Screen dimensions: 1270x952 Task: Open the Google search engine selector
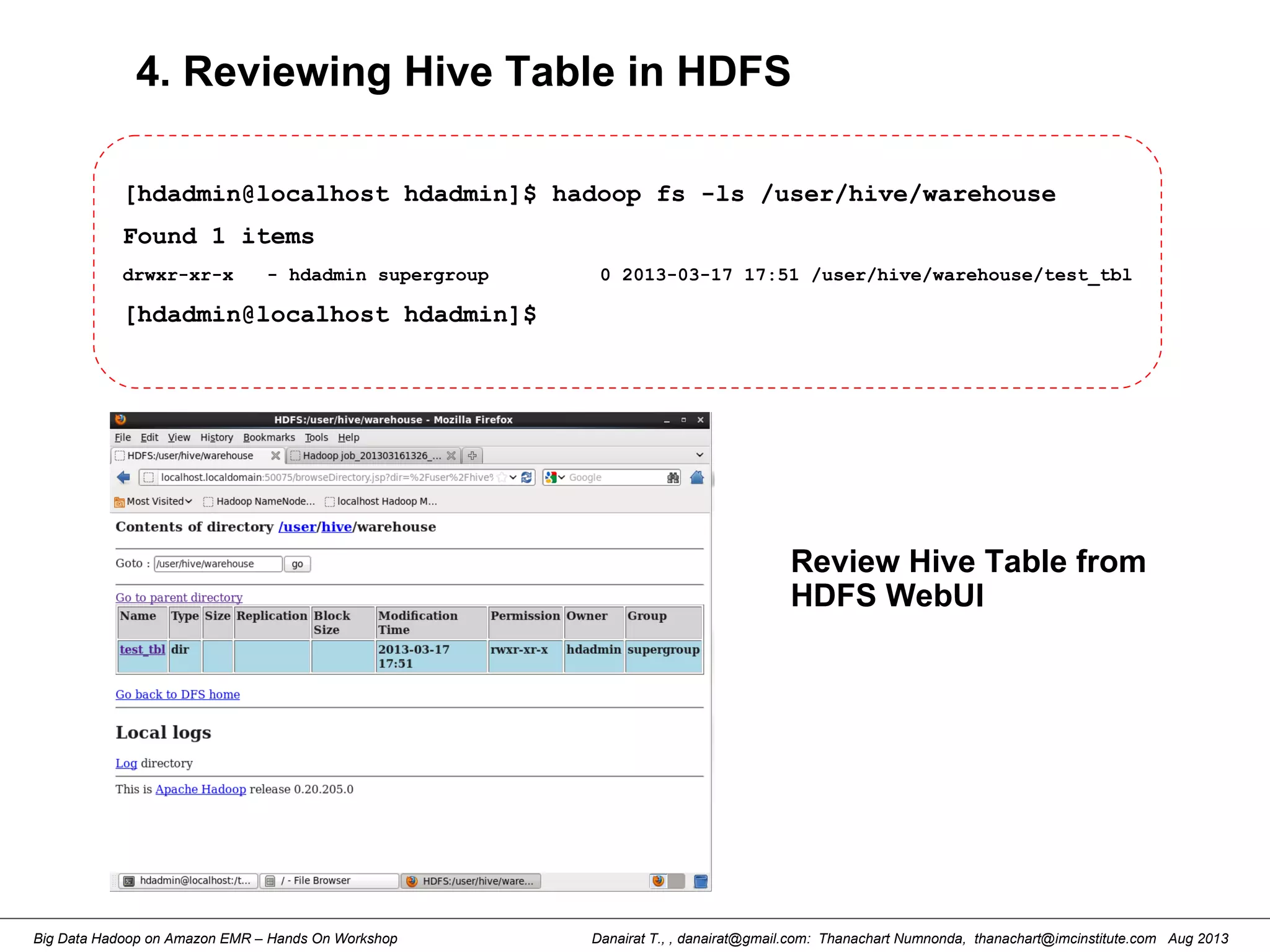tap(555, 477)
